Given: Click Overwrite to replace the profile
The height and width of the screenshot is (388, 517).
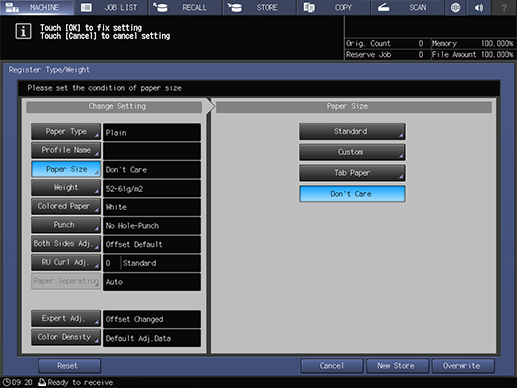Looking at the screenshot, I should pos(463,366).
